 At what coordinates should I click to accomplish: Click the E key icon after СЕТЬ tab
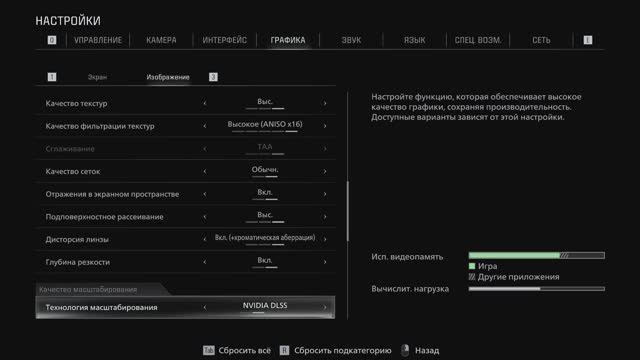click(588, 40)
